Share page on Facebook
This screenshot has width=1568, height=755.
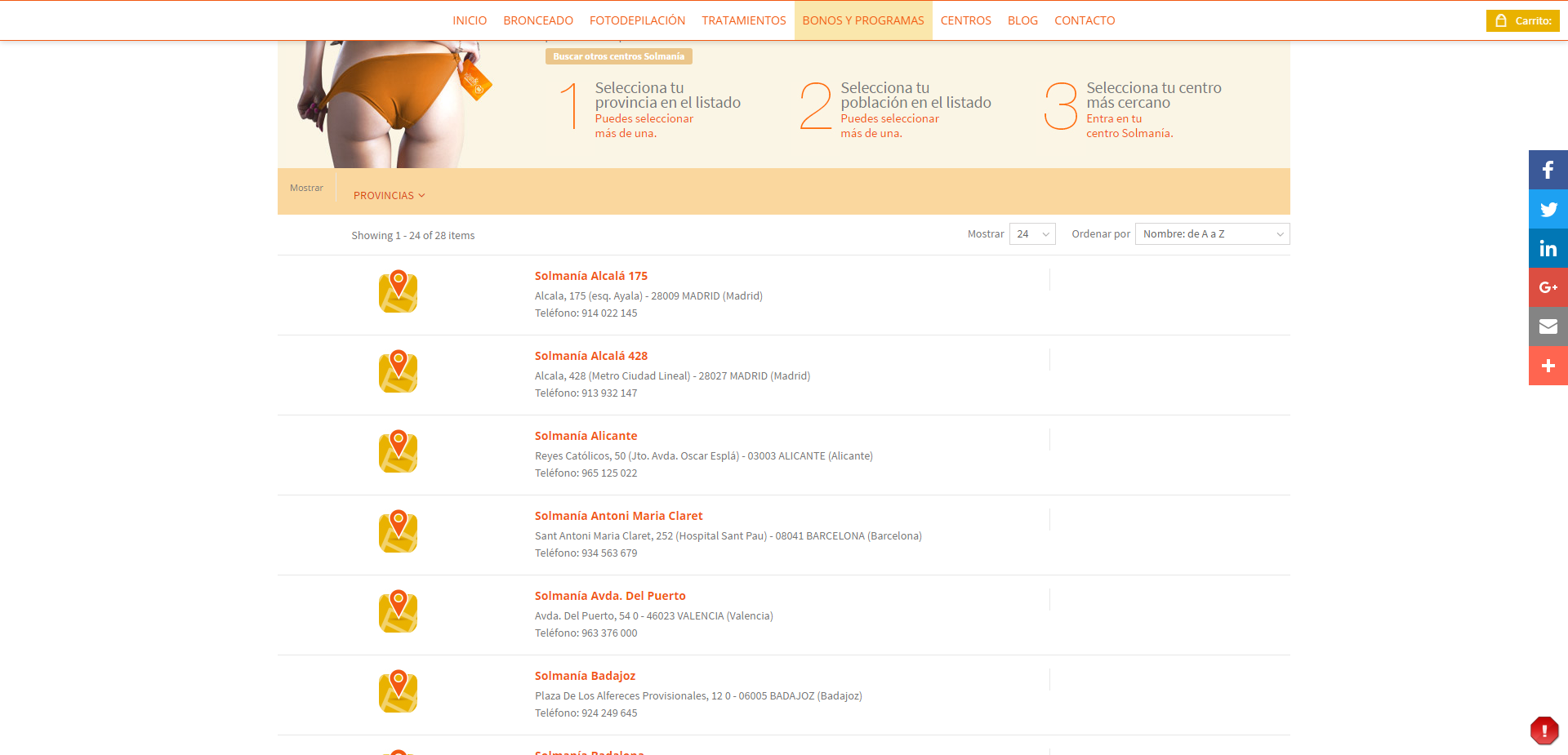(x=1548, y=170)
